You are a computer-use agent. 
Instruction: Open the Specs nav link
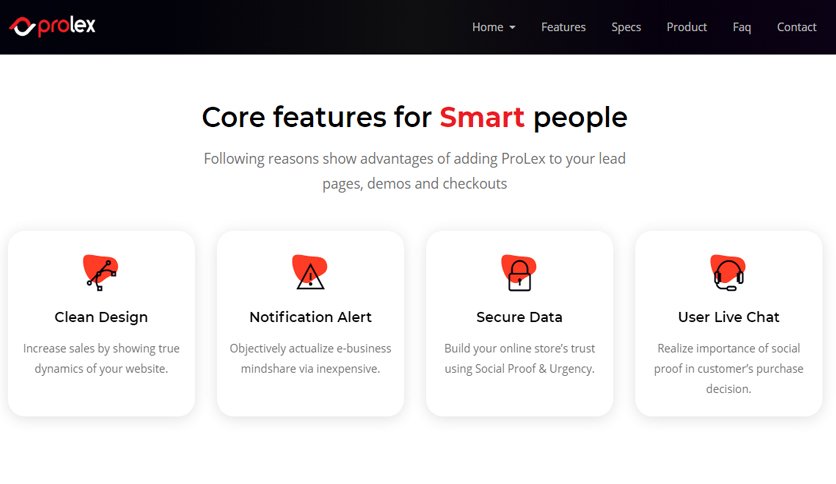pos(626,27)
